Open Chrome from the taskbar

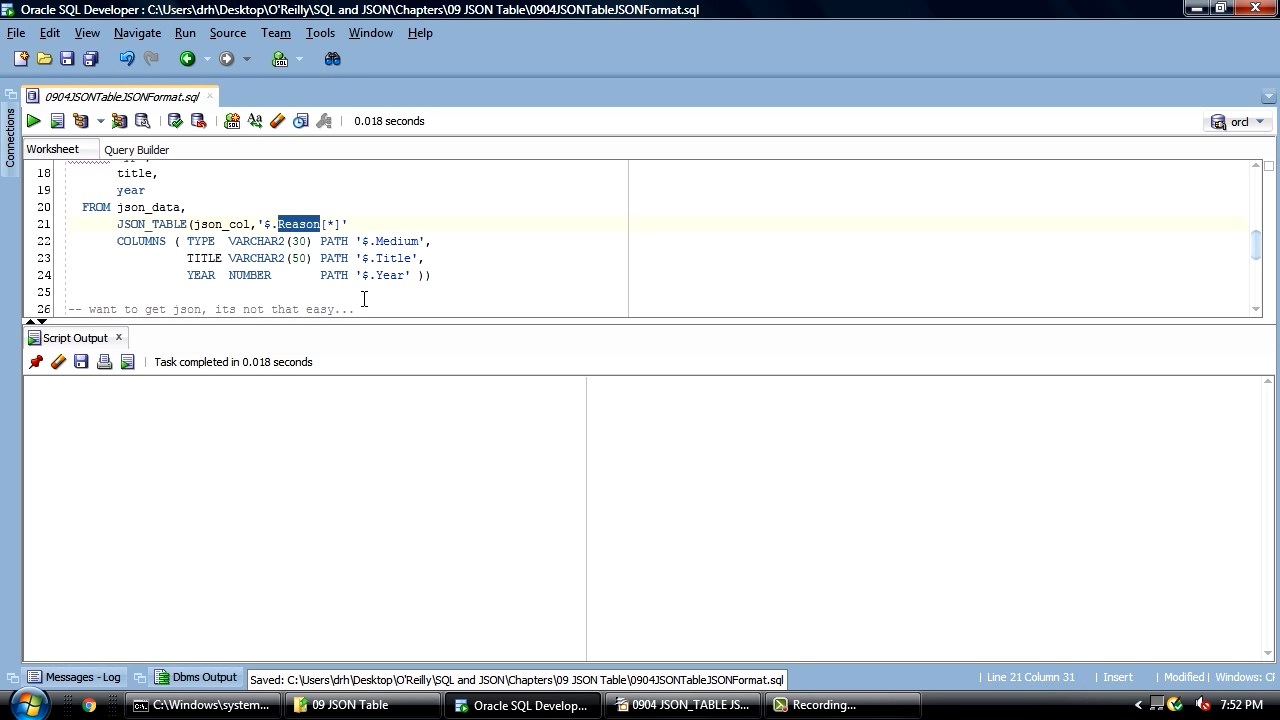point(89,705)
